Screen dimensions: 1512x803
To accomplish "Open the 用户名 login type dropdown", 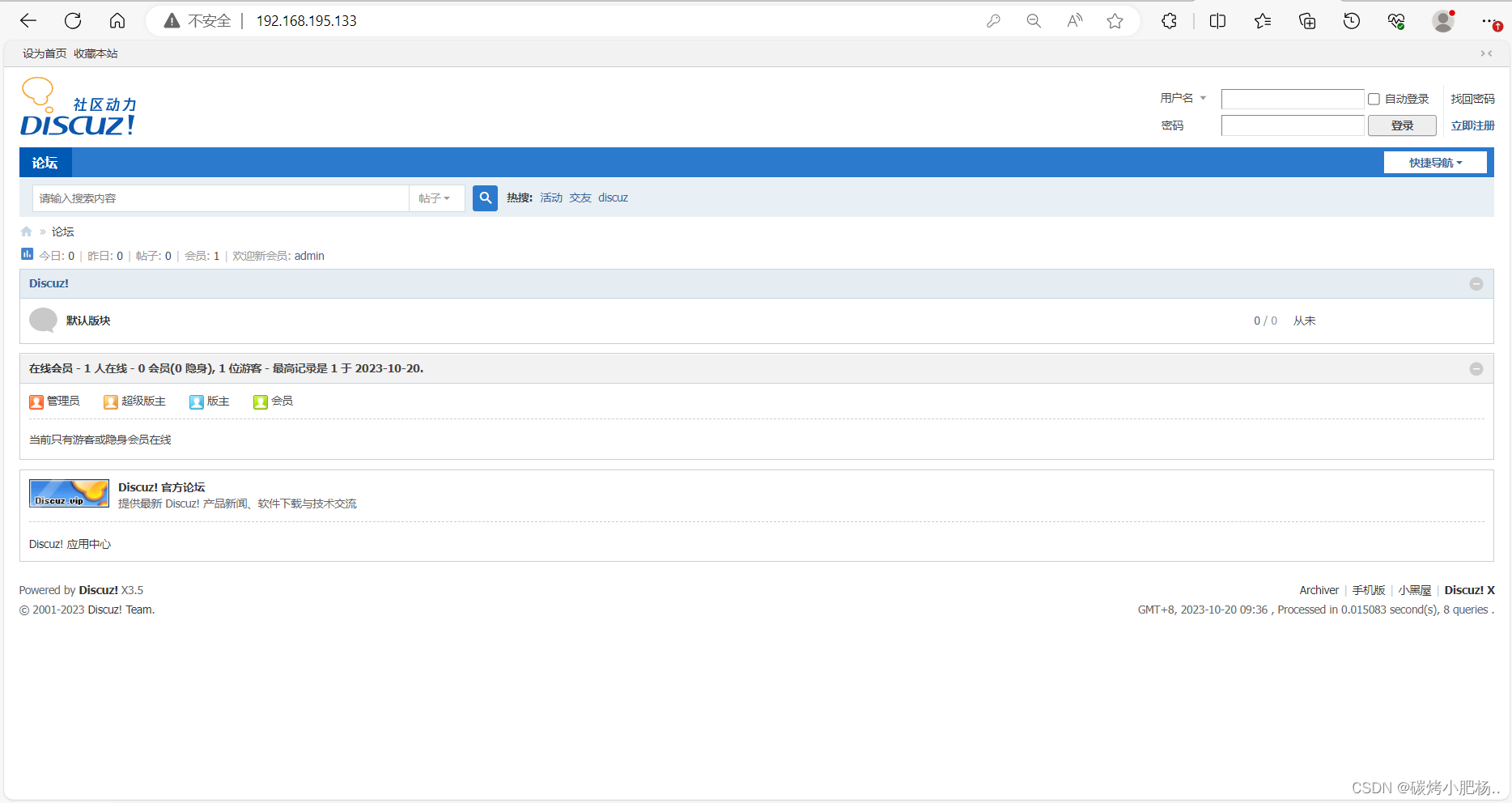I will pos(1183,98).
